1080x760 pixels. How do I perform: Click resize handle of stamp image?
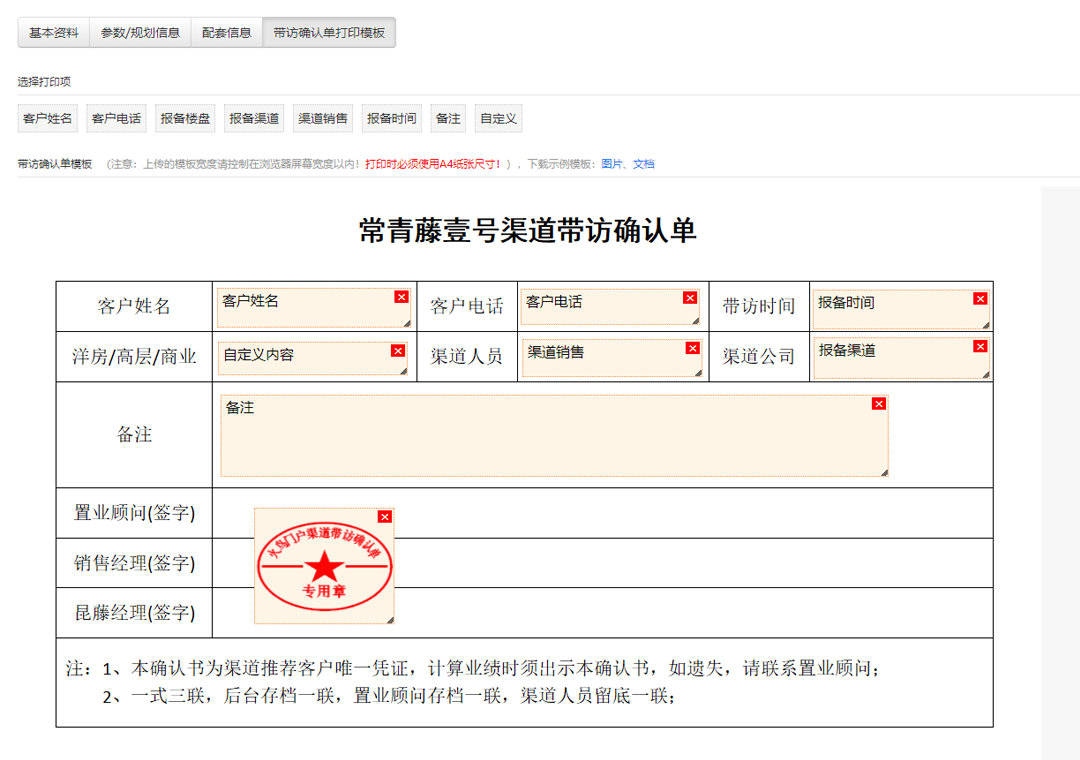point(390,620)
